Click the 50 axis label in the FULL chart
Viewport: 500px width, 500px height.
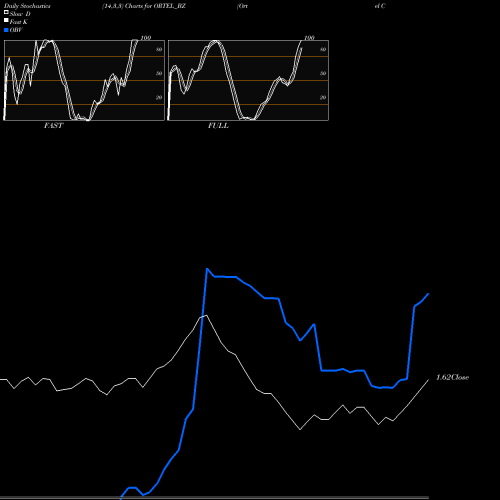point(323,73)
